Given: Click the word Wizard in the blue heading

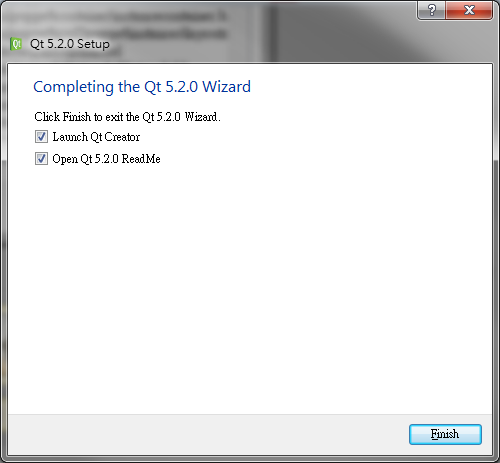Looking at the screenshot, I should click(x=227, y=86).
